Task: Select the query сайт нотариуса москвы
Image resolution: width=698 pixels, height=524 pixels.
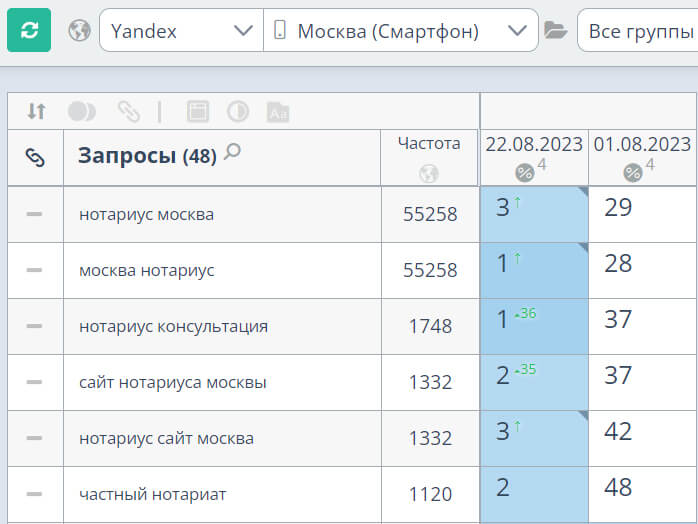Action: [173, 382]
